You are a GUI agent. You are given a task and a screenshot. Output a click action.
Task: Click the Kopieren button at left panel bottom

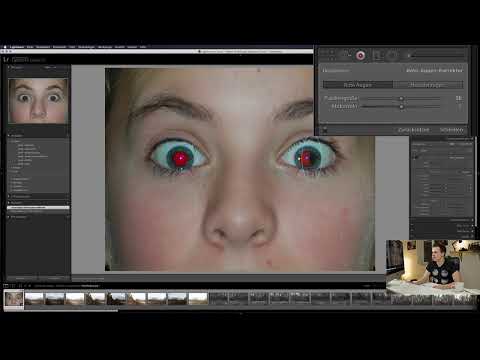point(20,278)
